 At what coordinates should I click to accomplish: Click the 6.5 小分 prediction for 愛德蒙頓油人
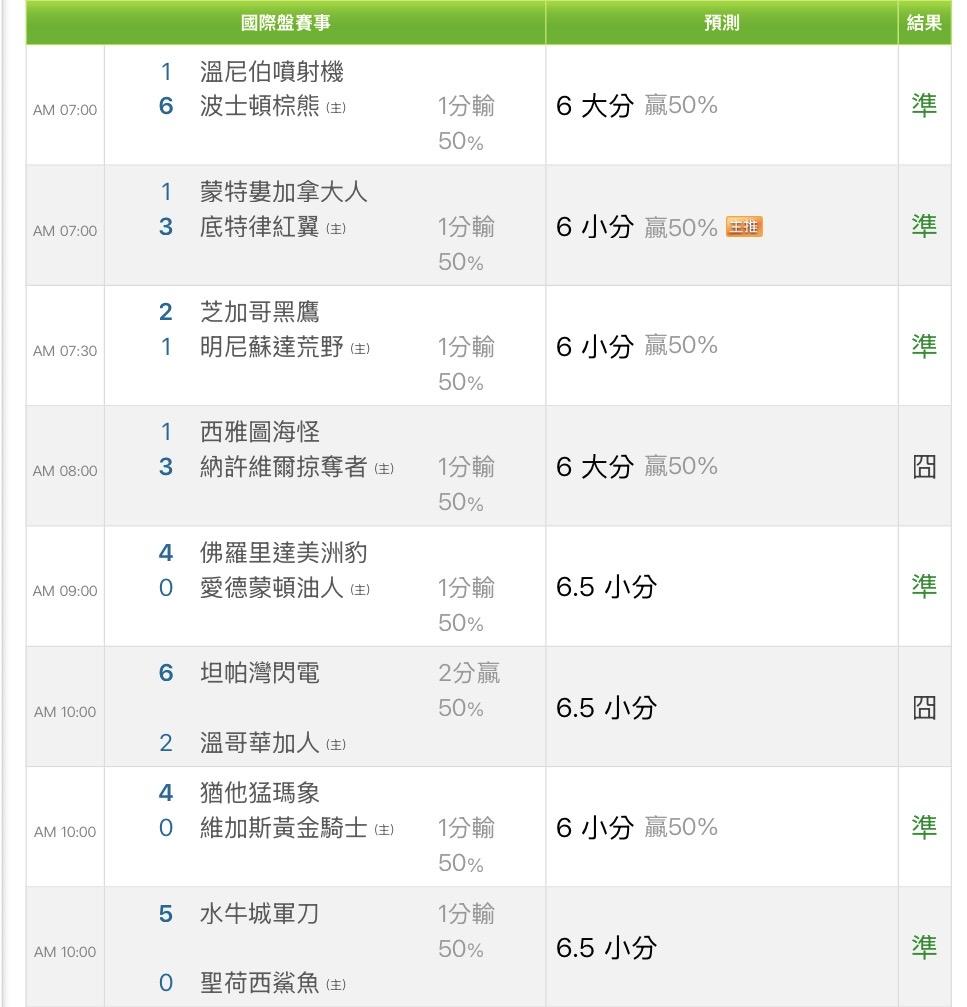pos(606,587)
